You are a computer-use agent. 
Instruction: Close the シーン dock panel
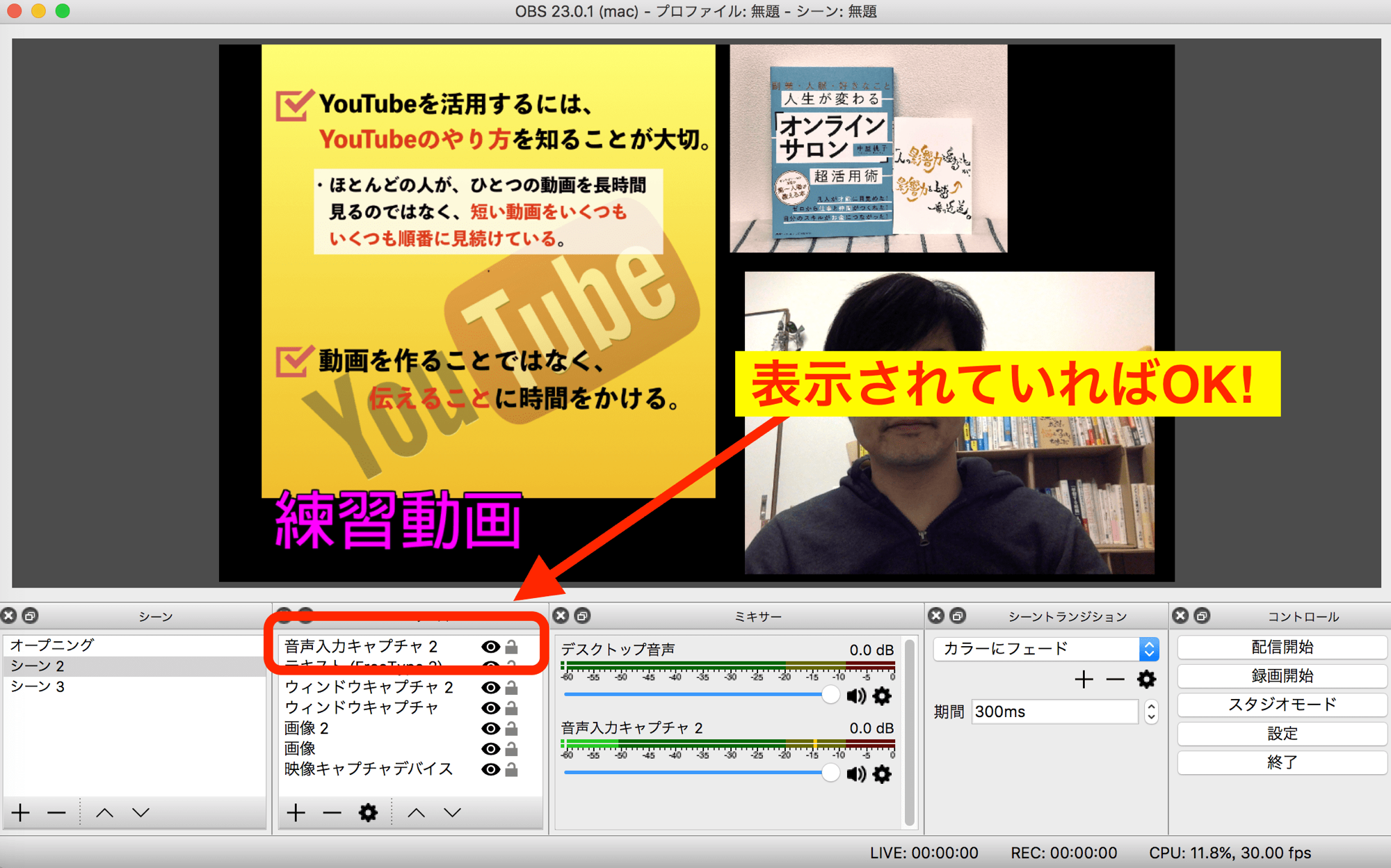click(x=9, y=616)
